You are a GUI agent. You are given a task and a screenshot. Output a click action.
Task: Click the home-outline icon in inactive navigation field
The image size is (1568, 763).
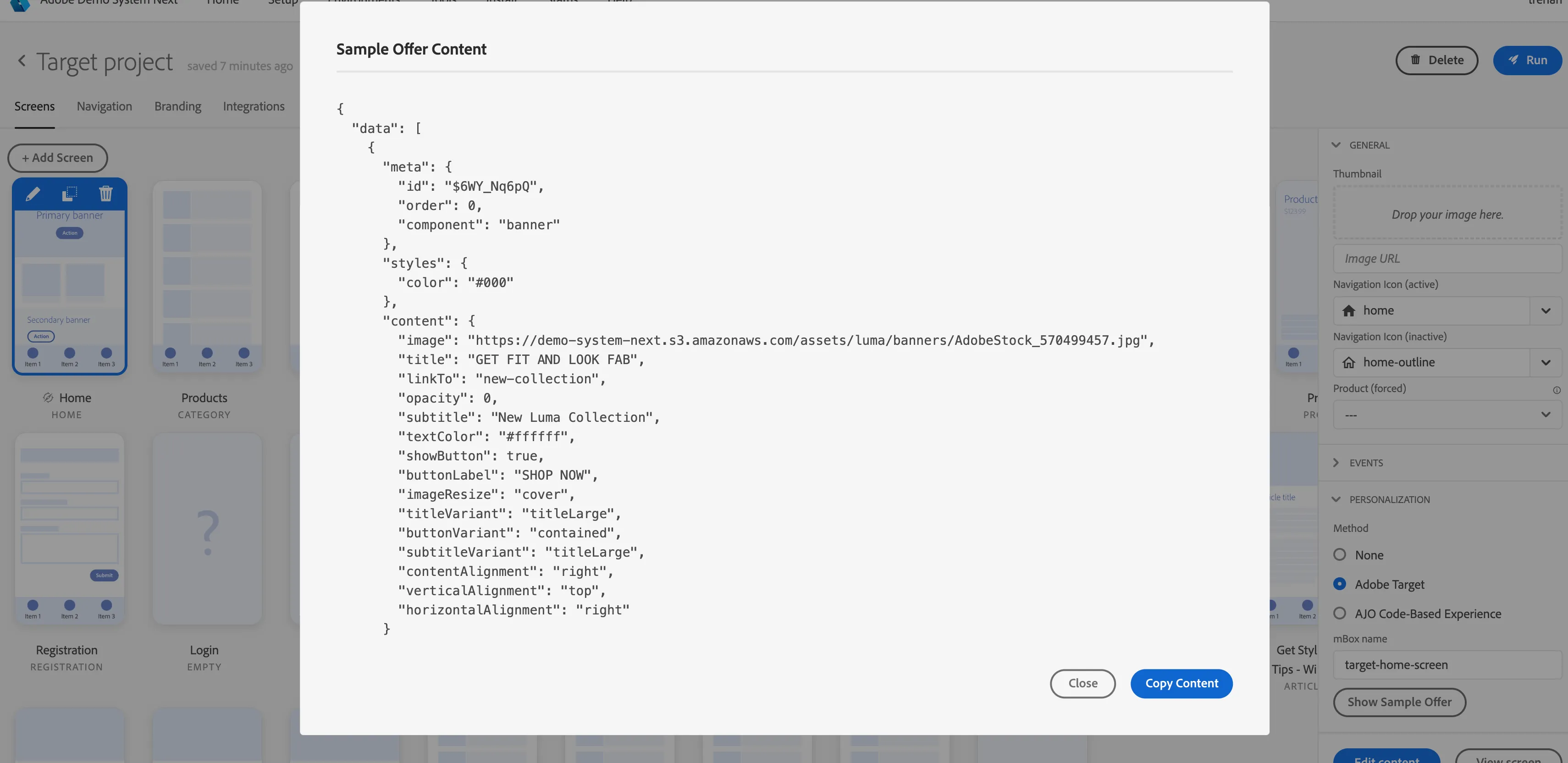1349,362
